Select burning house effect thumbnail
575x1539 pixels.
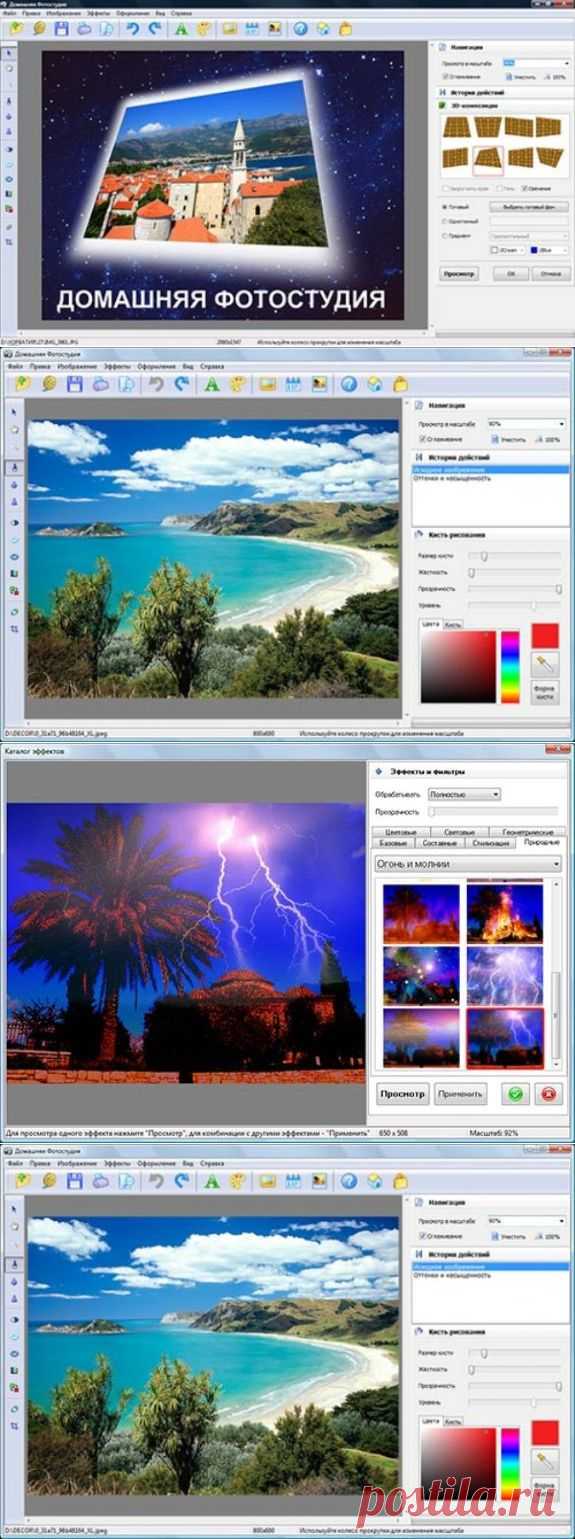(505, 913)
